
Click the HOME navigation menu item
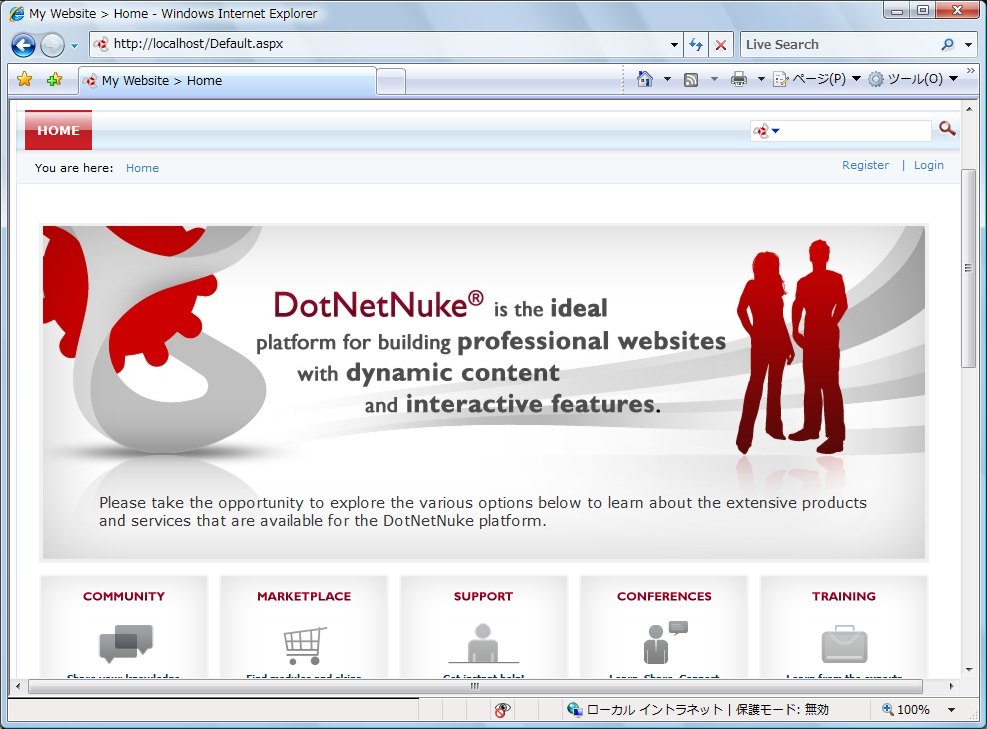(x=58, y=130)
